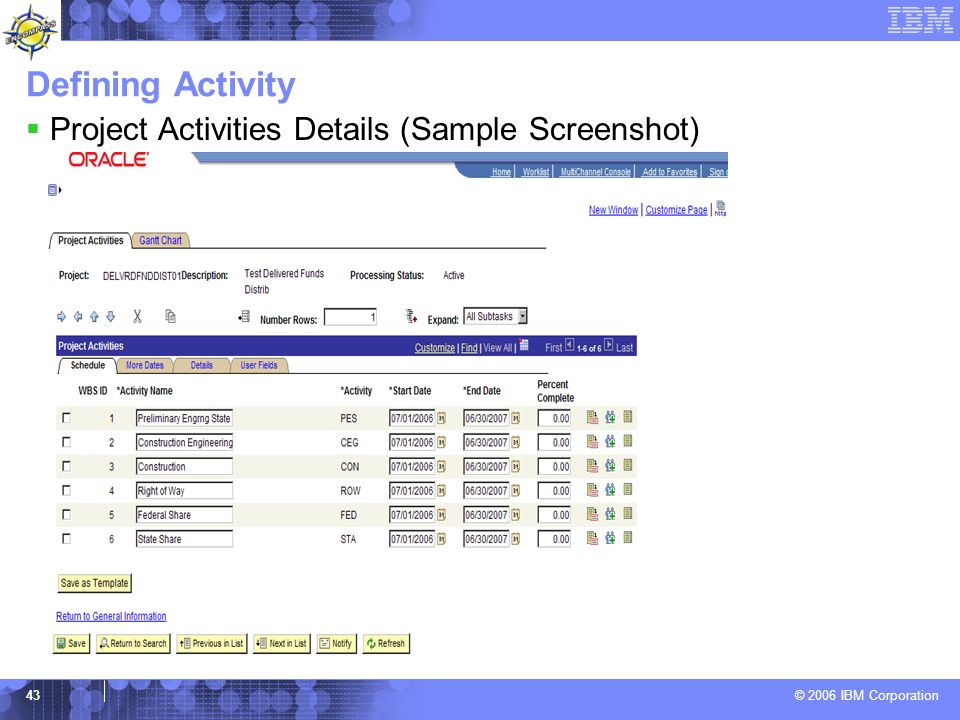
Task: Click the http copy URL icon
Action: [x=721, y=209]
